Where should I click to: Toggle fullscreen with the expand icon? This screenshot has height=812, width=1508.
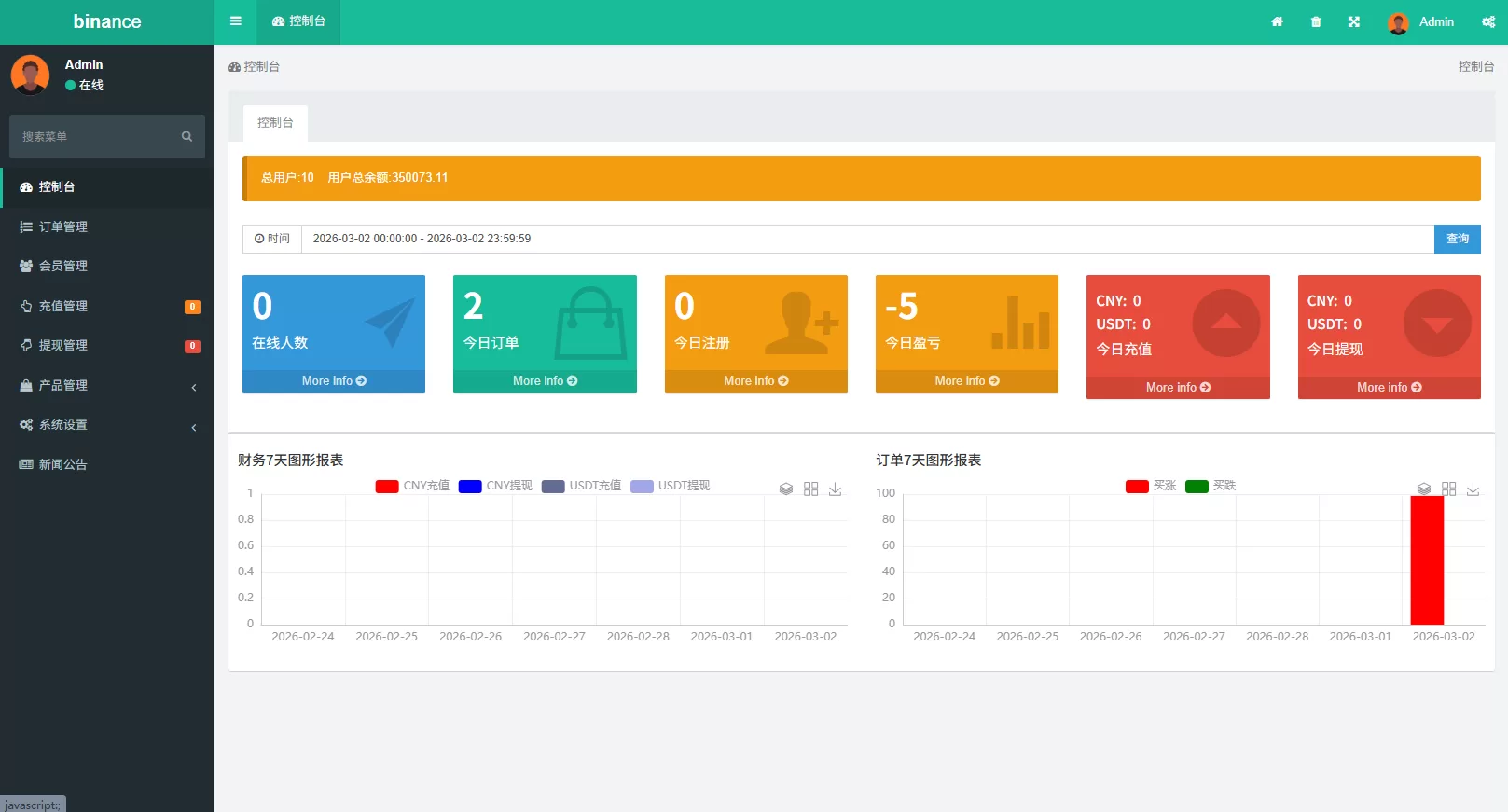tap(1353, 22)
